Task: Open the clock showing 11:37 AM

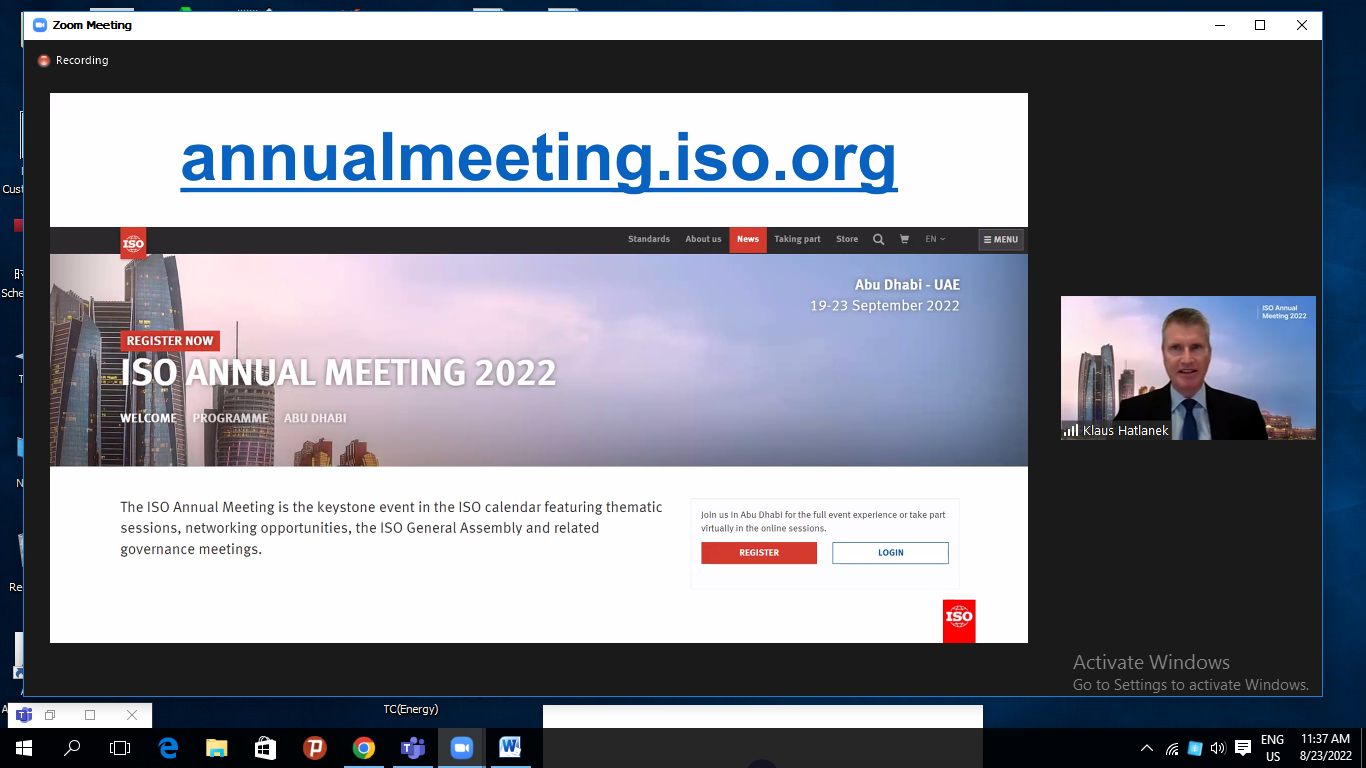Action: tap(1326, 748)
